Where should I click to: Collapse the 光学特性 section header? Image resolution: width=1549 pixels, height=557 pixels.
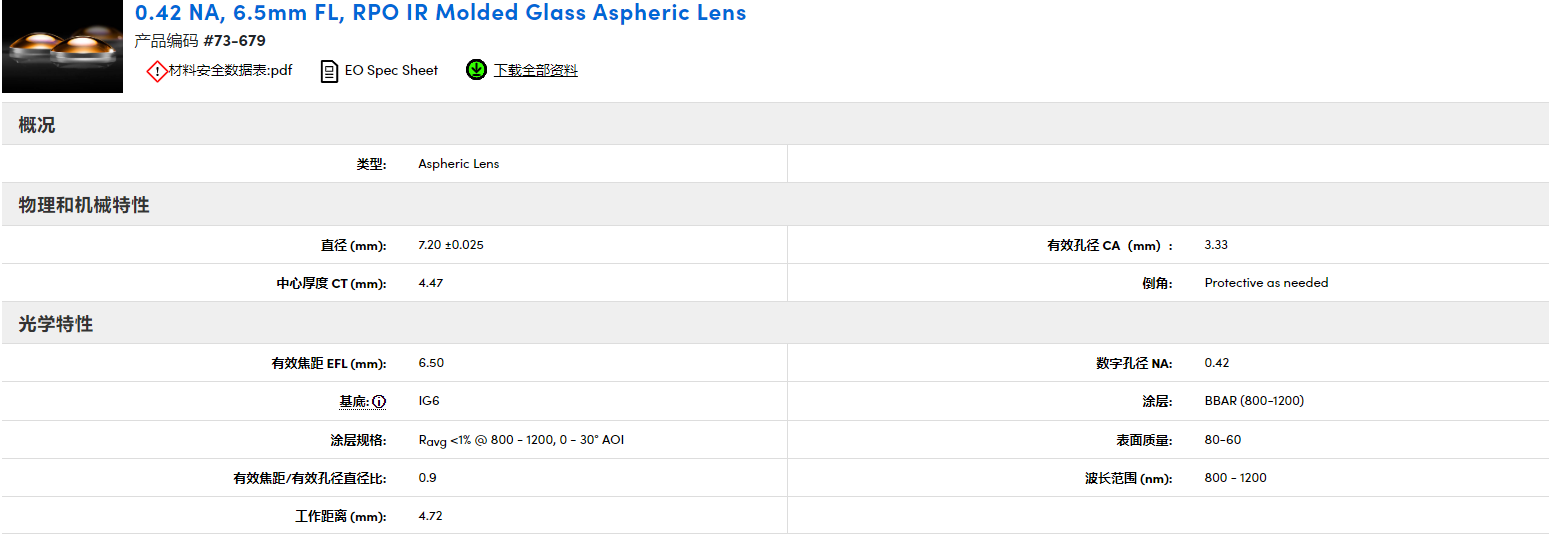pos(56,325)
